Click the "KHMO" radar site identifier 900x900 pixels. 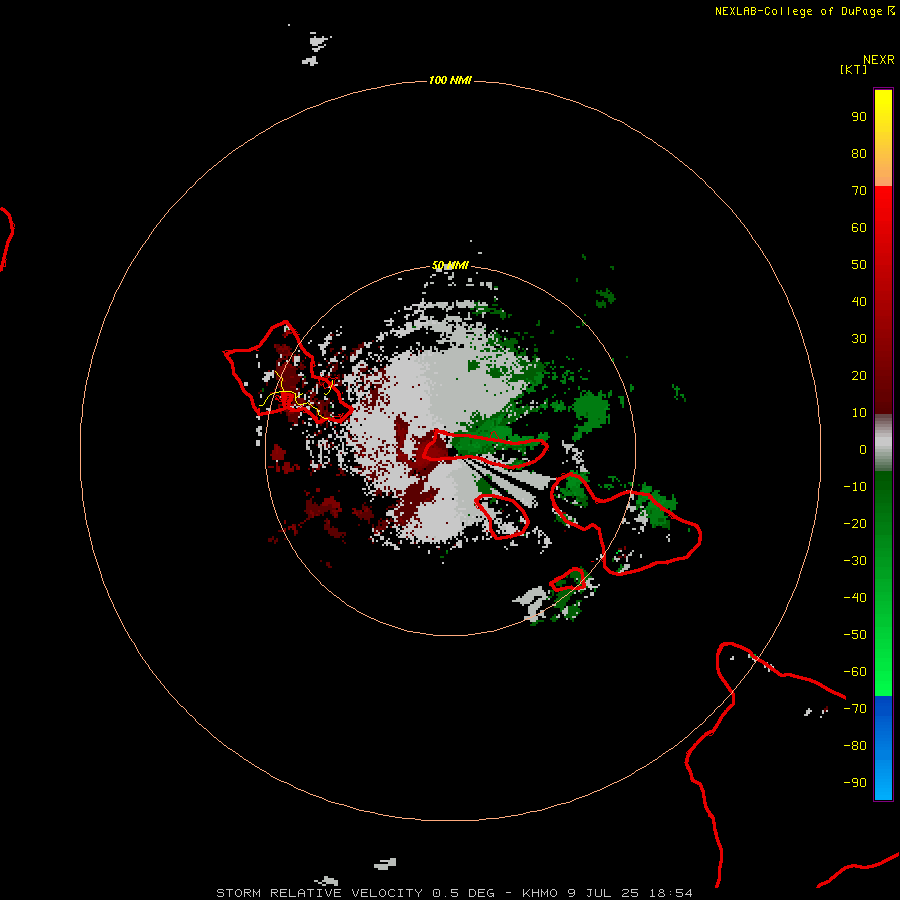click(x=540, y=893)
